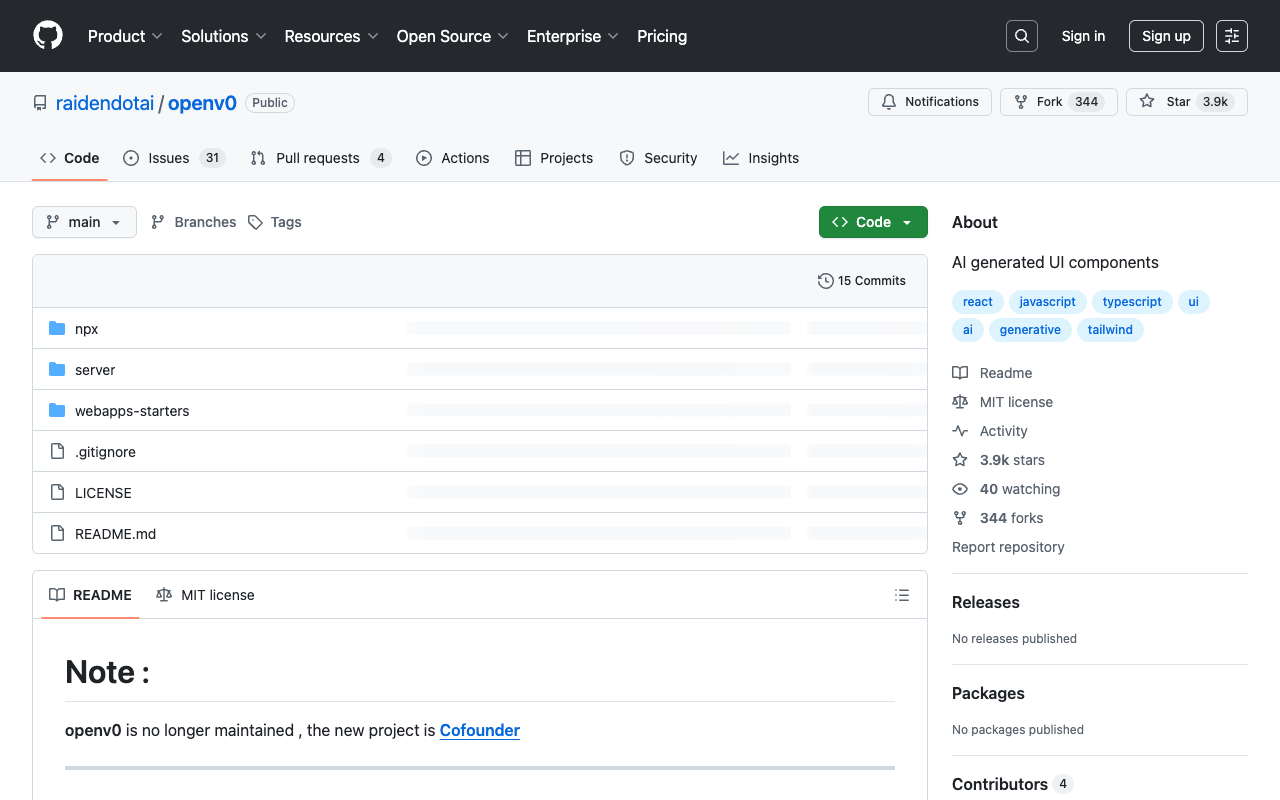The image size is (1280, 800).
Task: Open the Contributors heading link
Action: point(1012,784)
